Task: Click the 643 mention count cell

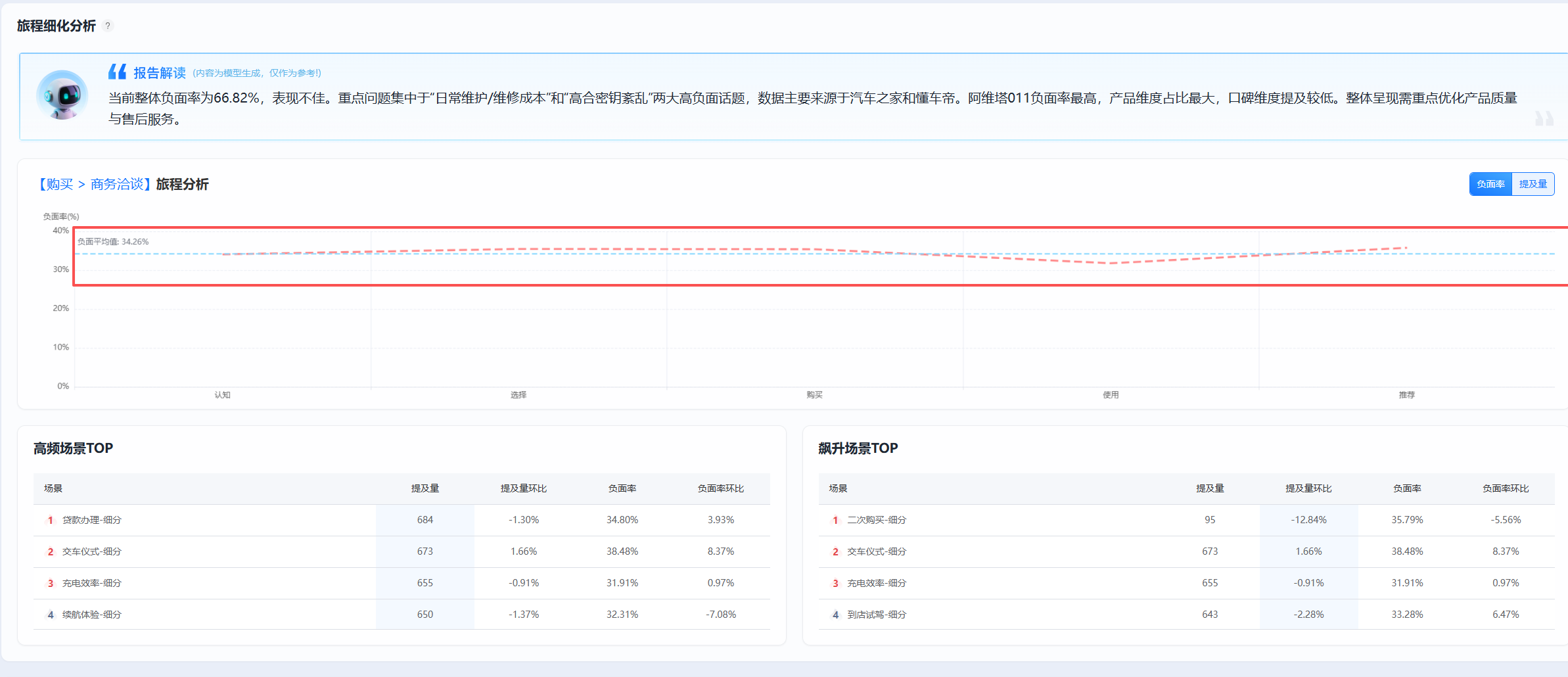Action: click(1210, 615)
